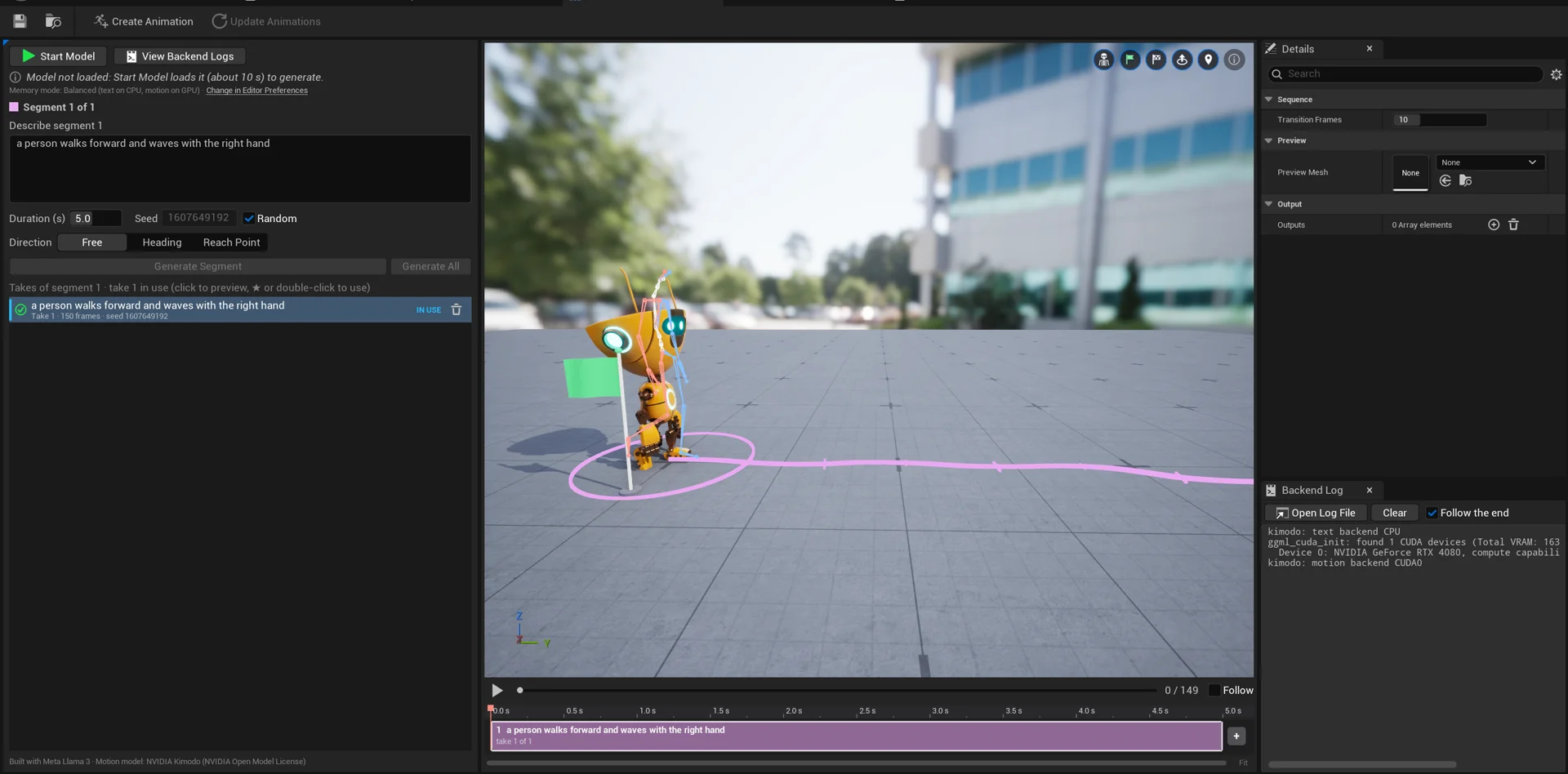Clear the backend log
The height and width of the screenshot is (774, 1568).
click(x=1394, y=514)
